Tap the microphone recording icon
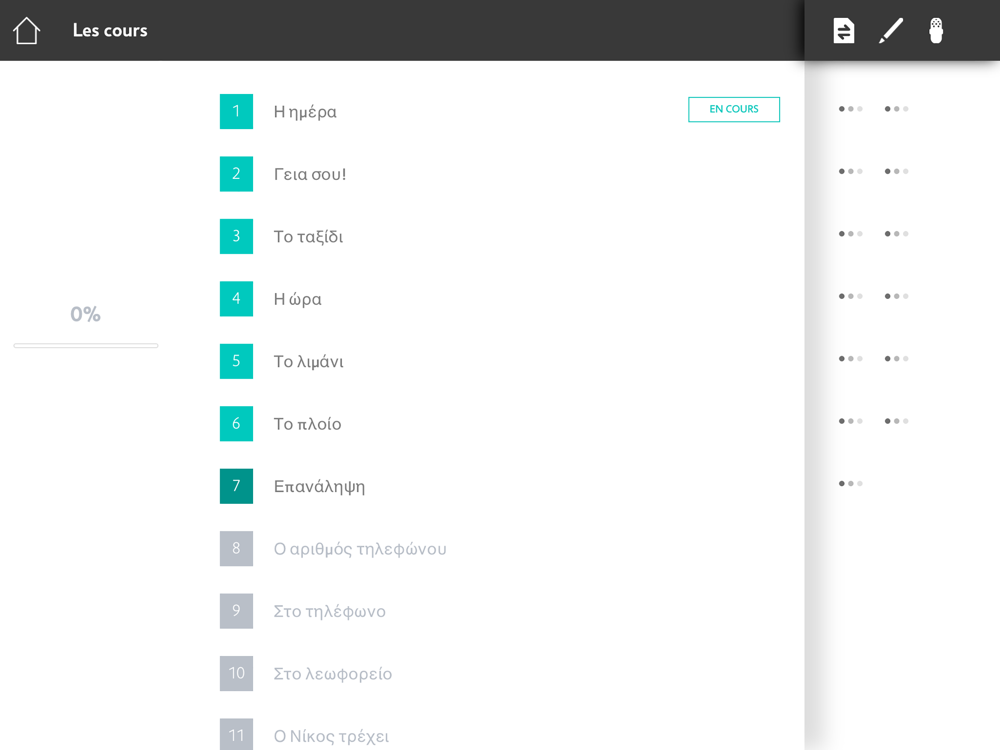The height and width of the screenshot is (750, 1000). point(936,31)
